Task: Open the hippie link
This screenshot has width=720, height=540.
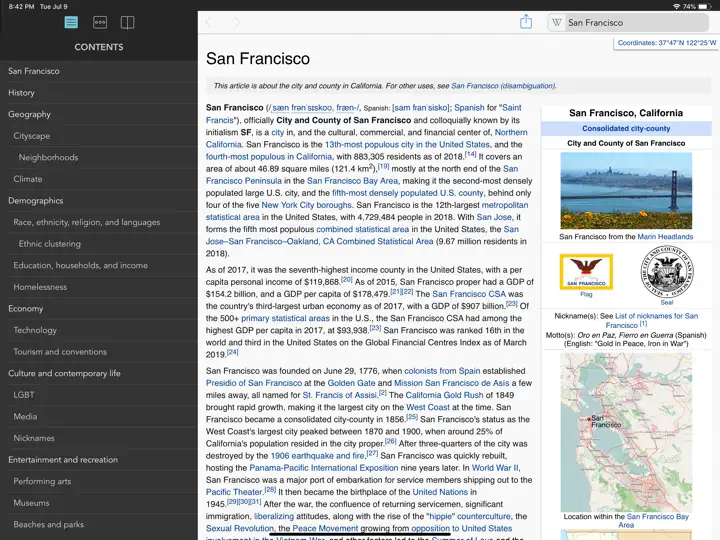Action: tap(440, 517)
